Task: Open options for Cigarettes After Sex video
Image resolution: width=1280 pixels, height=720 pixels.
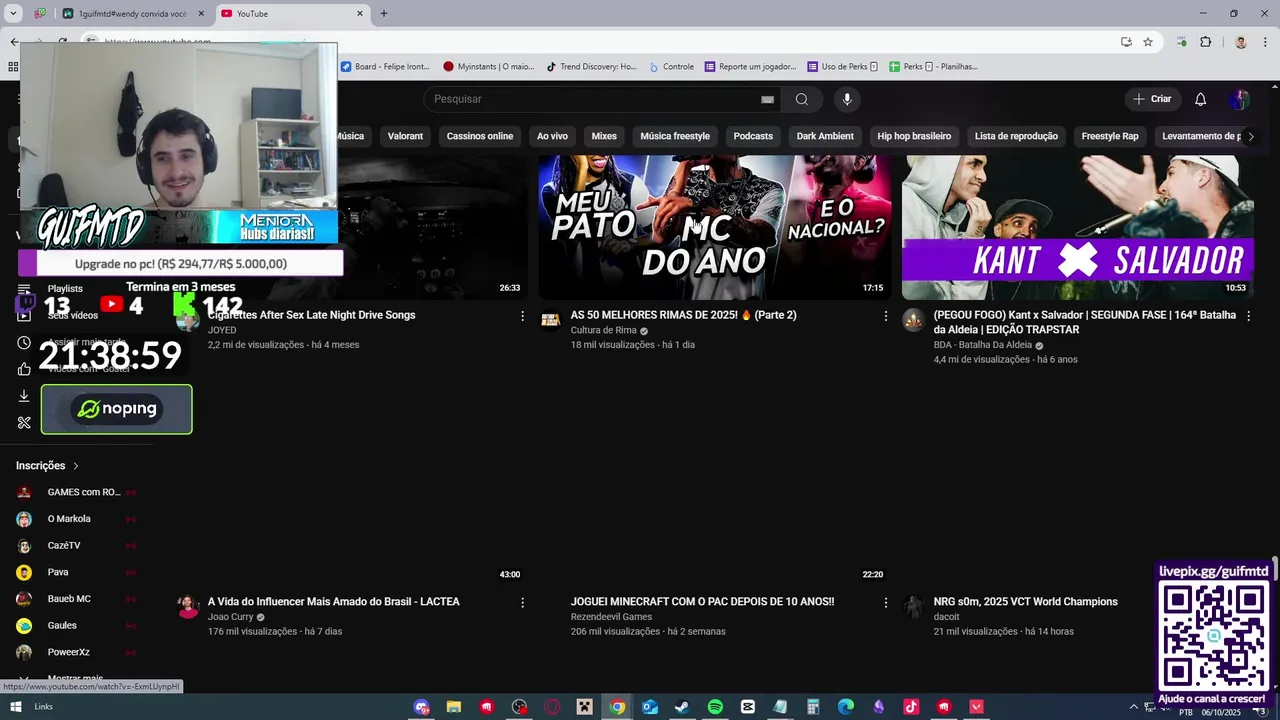Action: pyautogui.click(x=522, y=316)
